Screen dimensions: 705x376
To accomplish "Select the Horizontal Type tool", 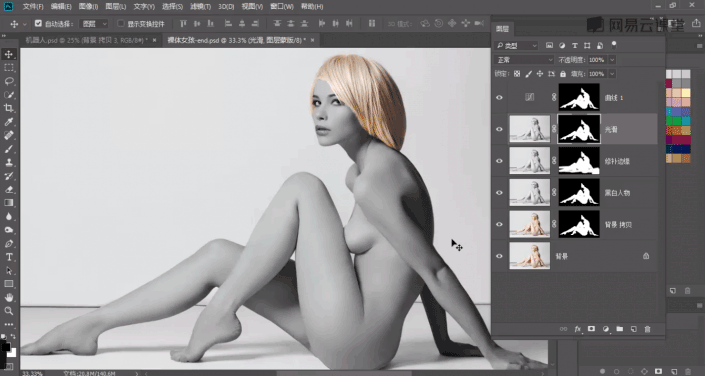I will pyautogui.click(x=9, y=257).
